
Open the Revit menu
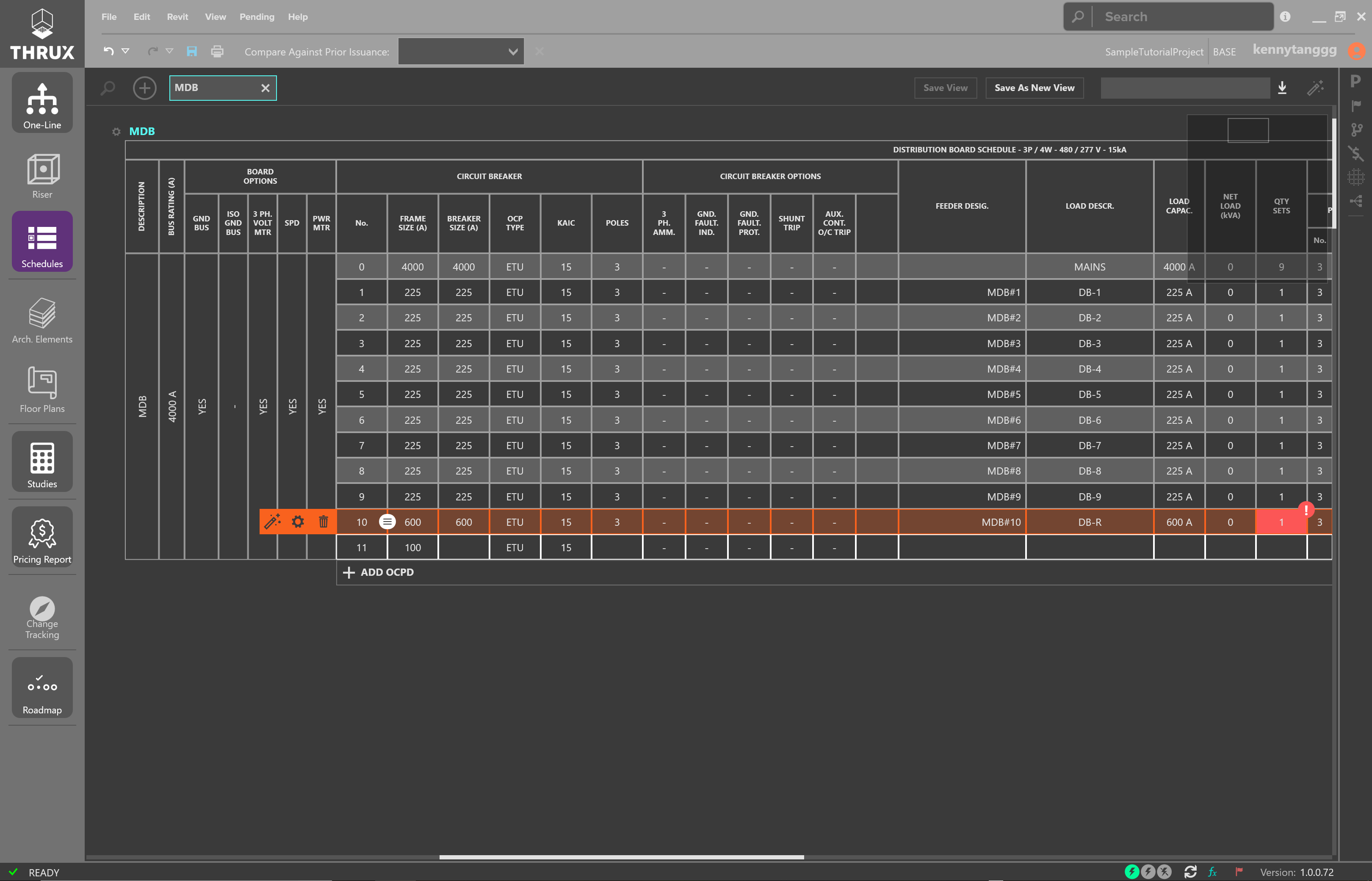click(x=177, y=17)
